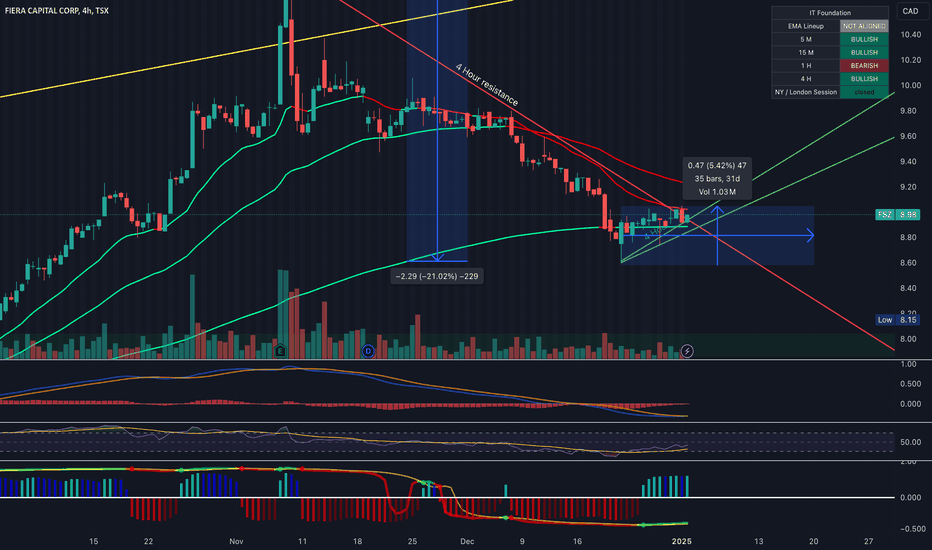Click the '2025' date on time axis
The height and width of the screenshot is (550, 932).
681,541
